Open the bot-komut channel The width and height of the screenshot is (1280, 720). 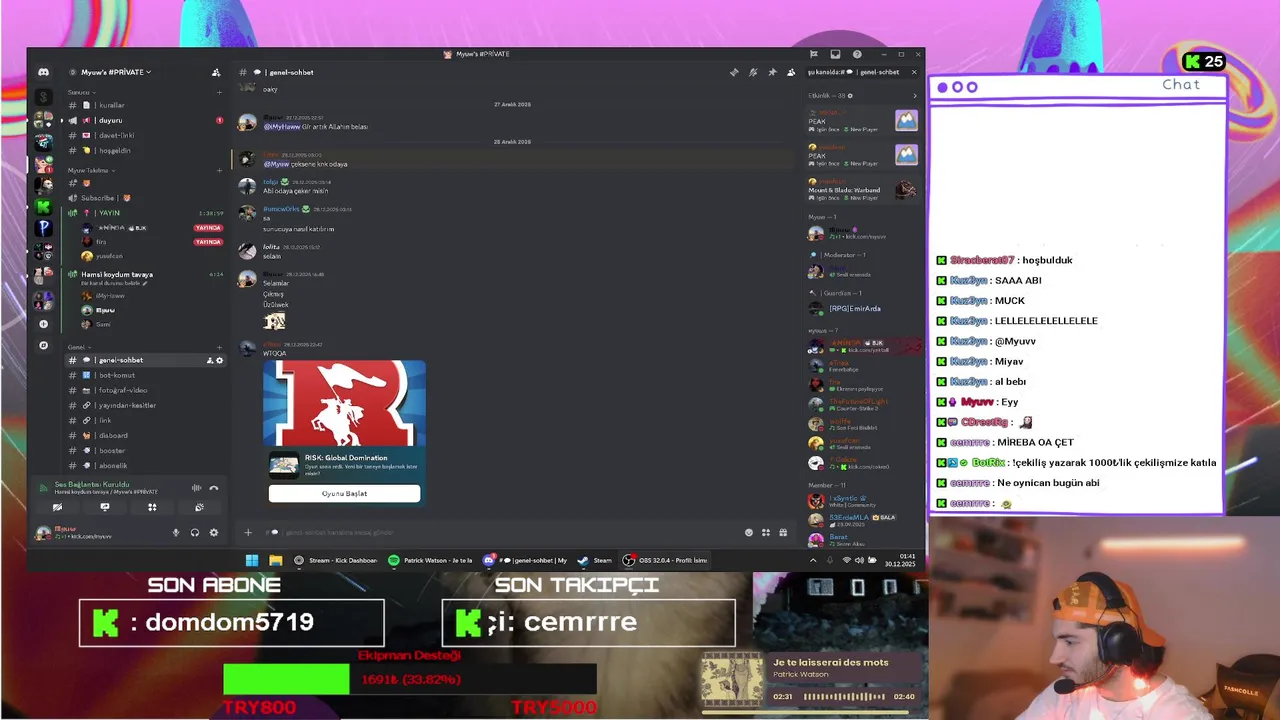point(145,375)
